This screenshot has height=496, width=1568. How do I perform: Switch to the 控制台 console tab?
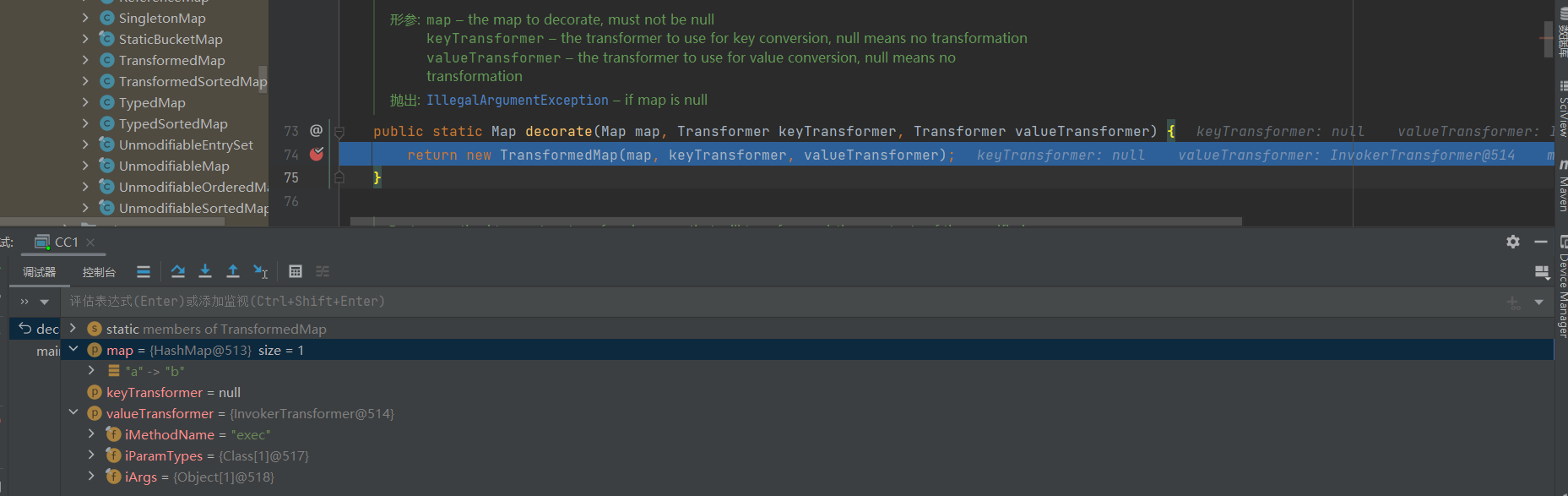tap(99, 272)
